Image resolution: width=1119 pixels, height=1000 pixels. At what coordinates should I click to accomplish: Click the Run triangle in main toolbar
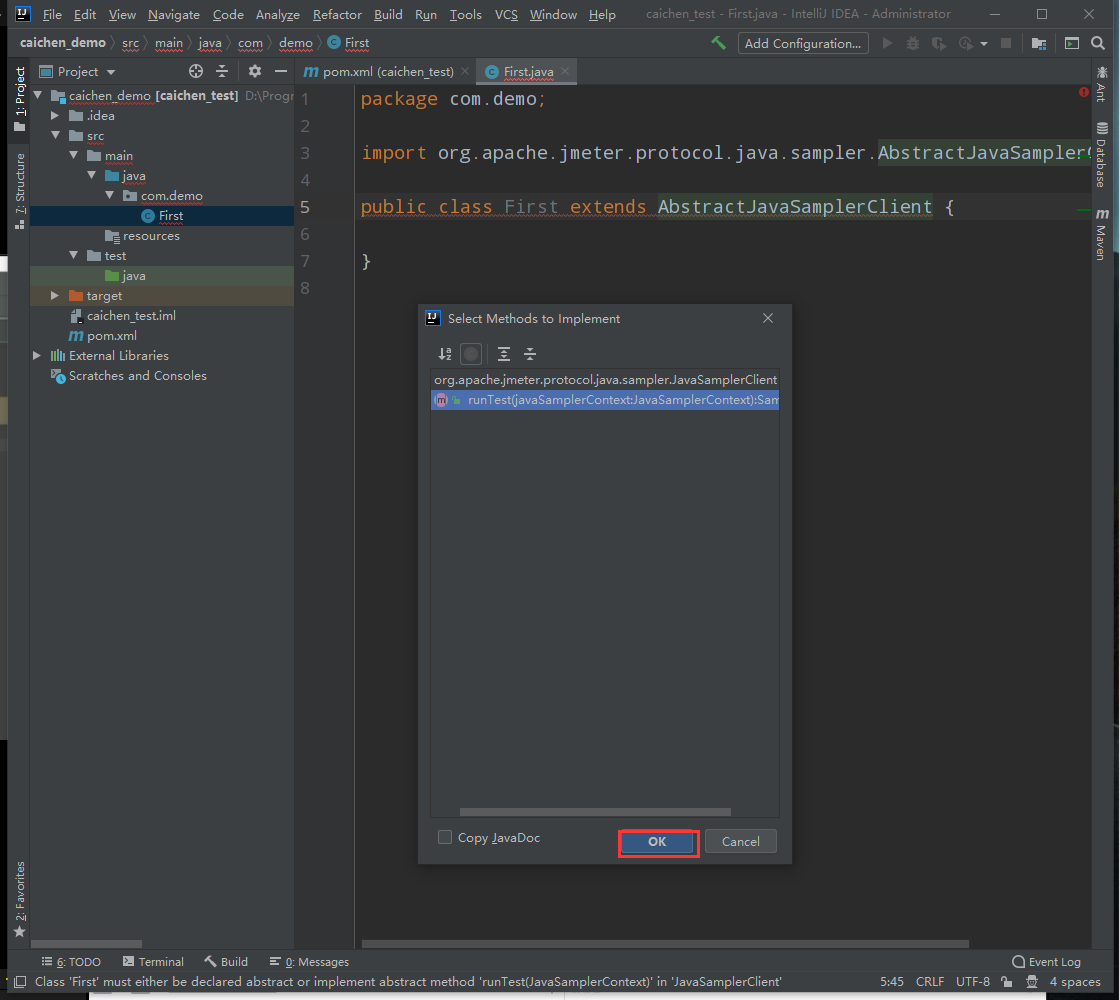point(887,44)
